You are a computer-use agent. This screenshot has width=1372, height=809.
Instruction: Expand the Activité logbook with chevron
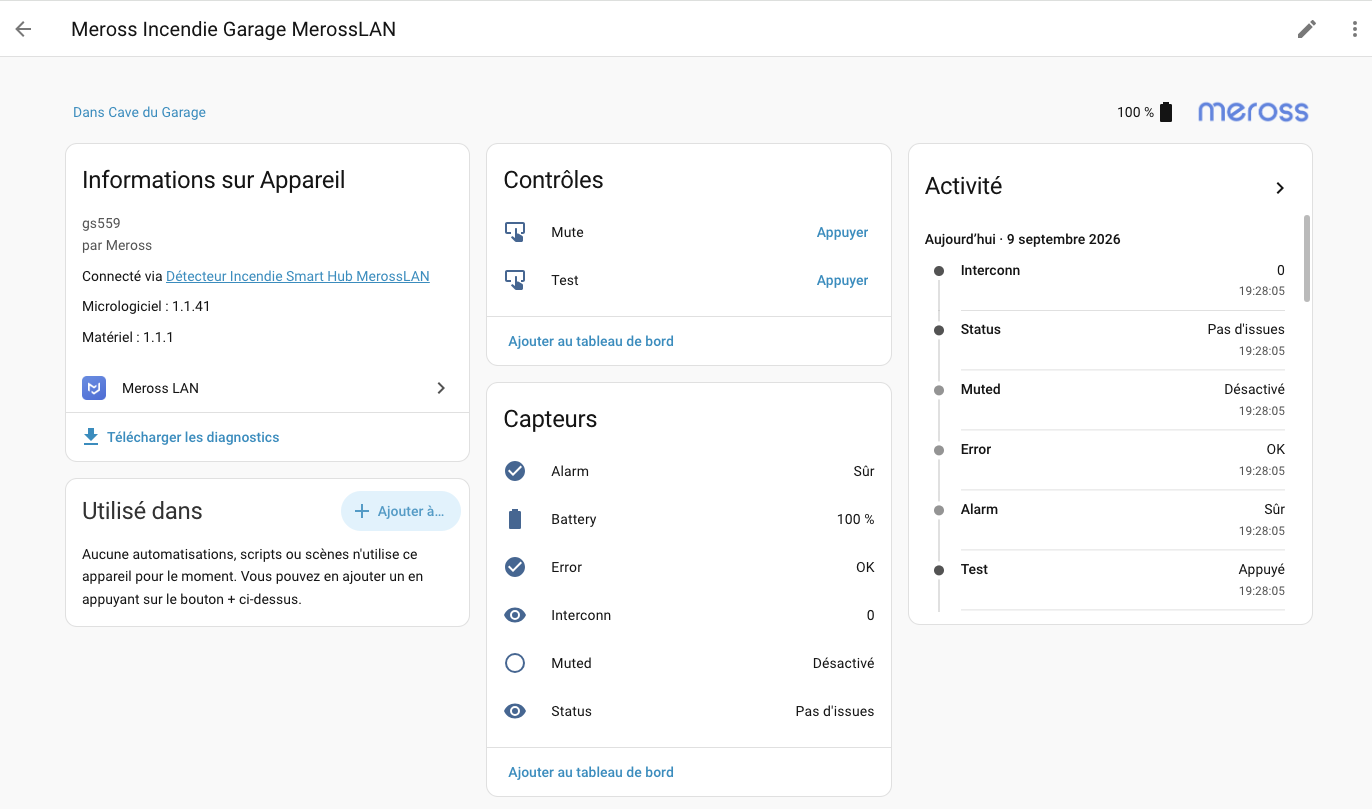[x=1280, y=188]
